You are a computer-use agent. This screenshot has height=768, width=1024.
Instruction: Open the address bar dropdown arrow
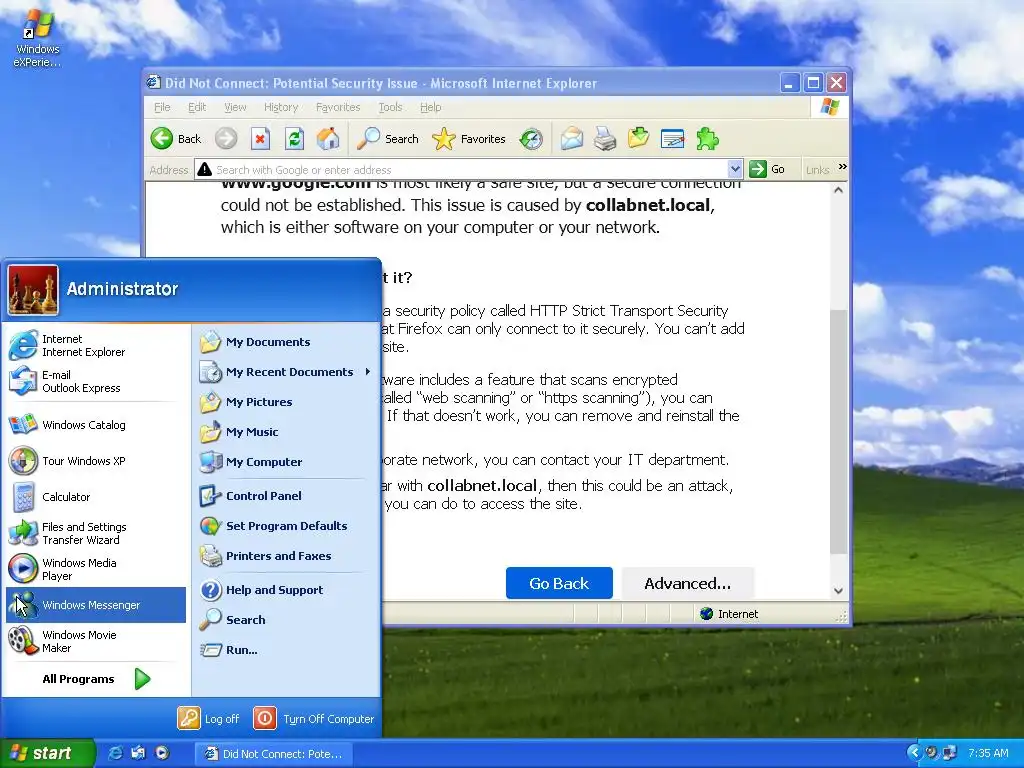click(x=735, y=169)
